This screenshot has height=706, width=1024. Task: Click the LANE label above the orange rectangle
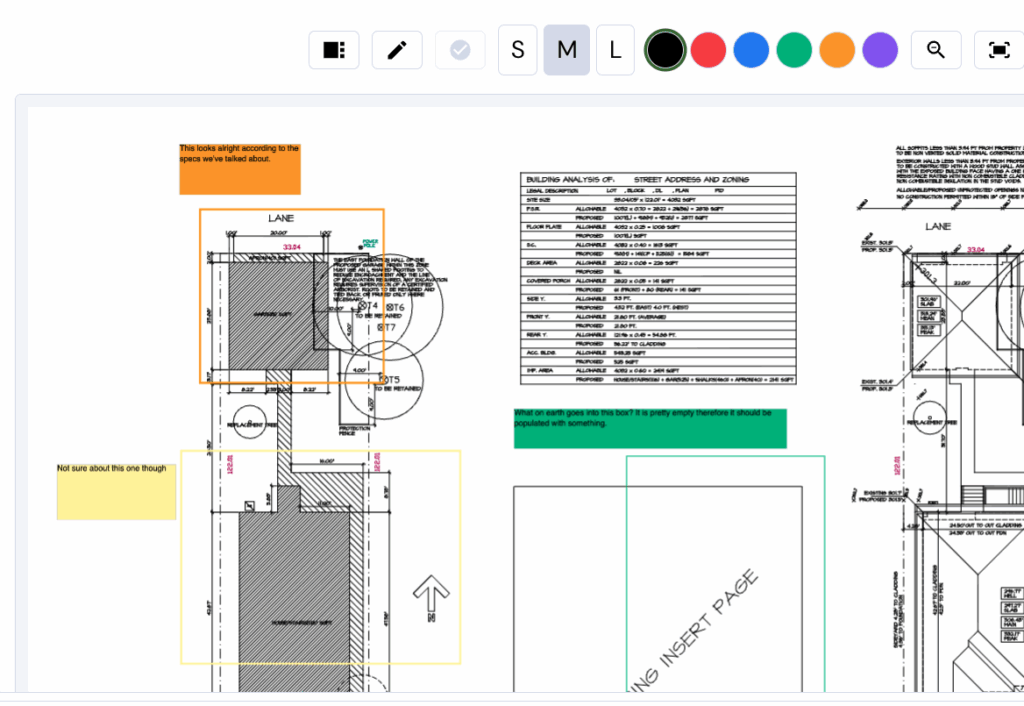pos(281,218)
